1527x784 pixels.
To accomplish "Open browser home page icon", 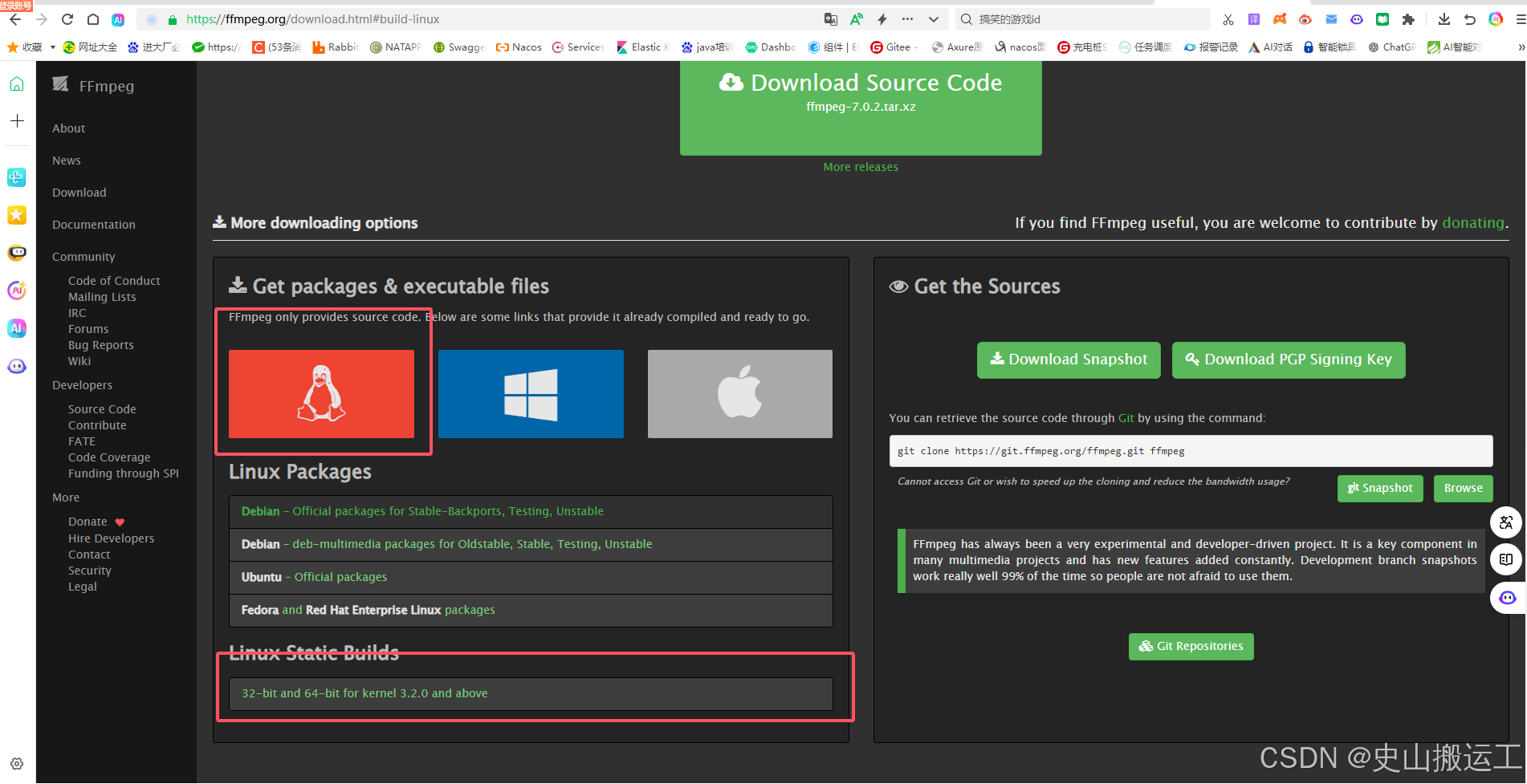I will (93, 19).
